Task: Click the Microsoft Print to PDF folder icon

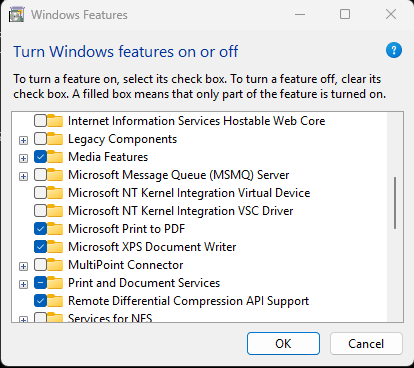Action: point(55,229)
